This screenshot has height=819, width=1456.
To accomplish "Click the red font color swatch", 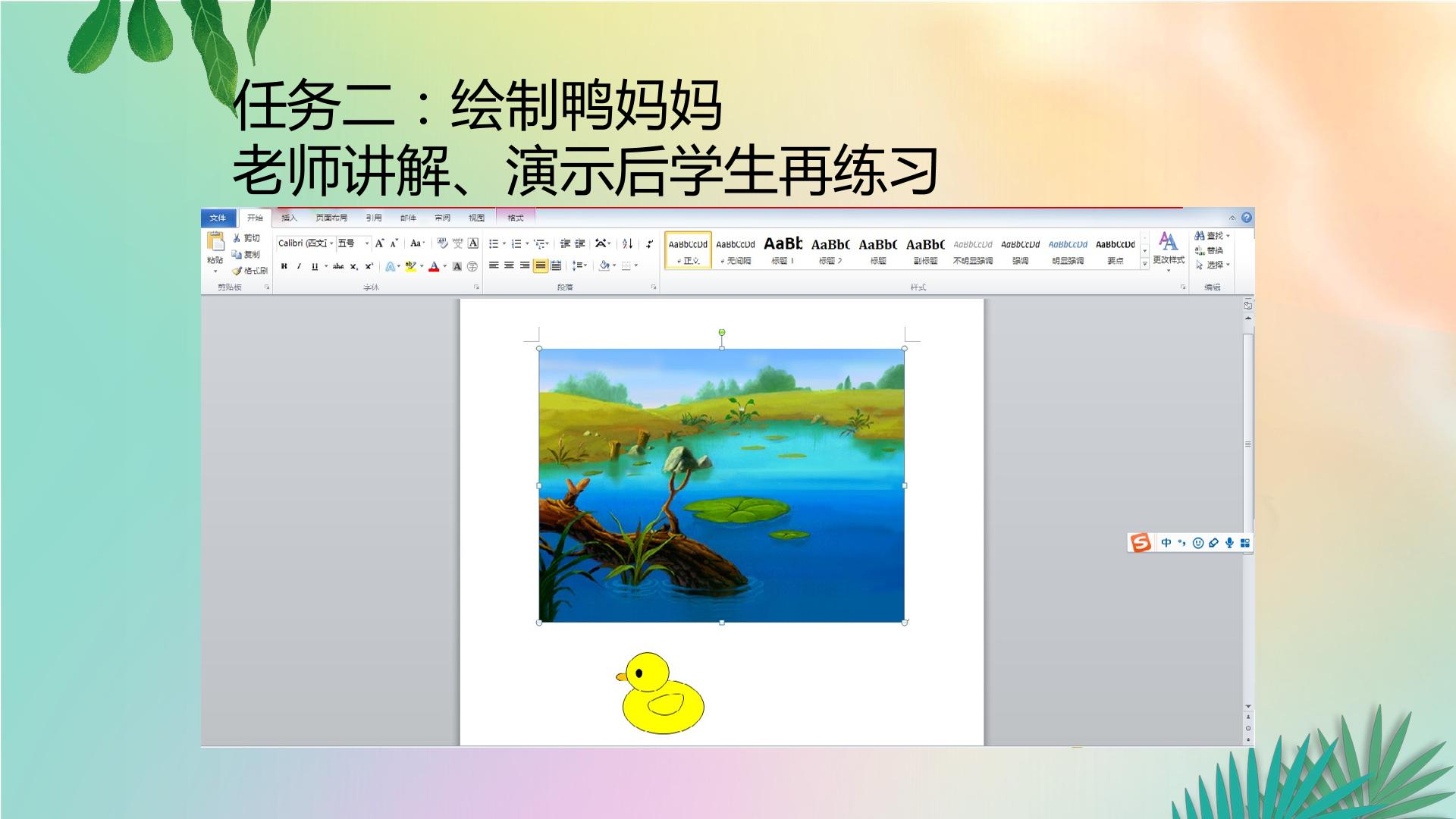I will 434,266.
